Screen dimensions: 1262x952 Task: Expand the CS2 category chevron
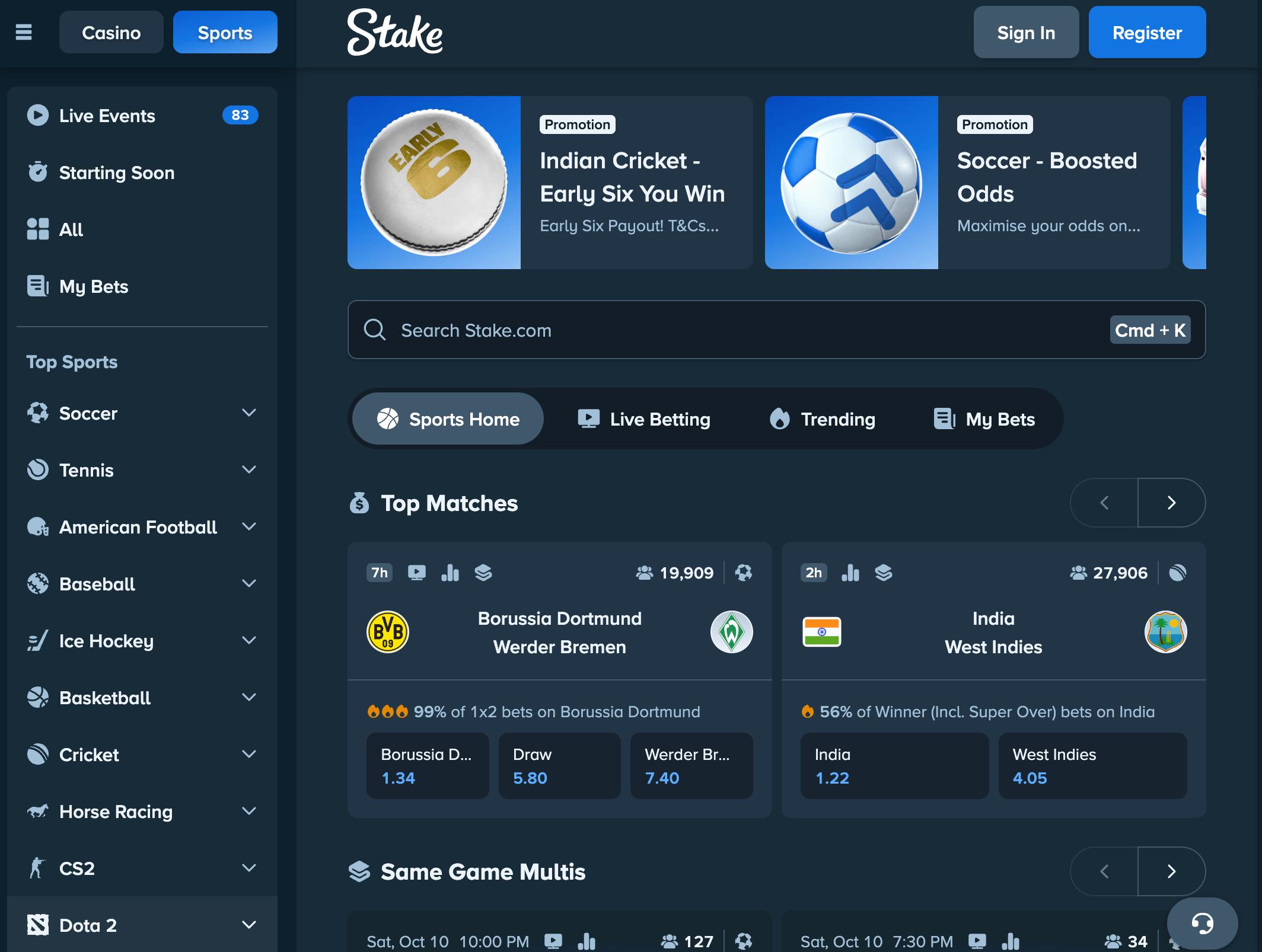click(249, 868)
